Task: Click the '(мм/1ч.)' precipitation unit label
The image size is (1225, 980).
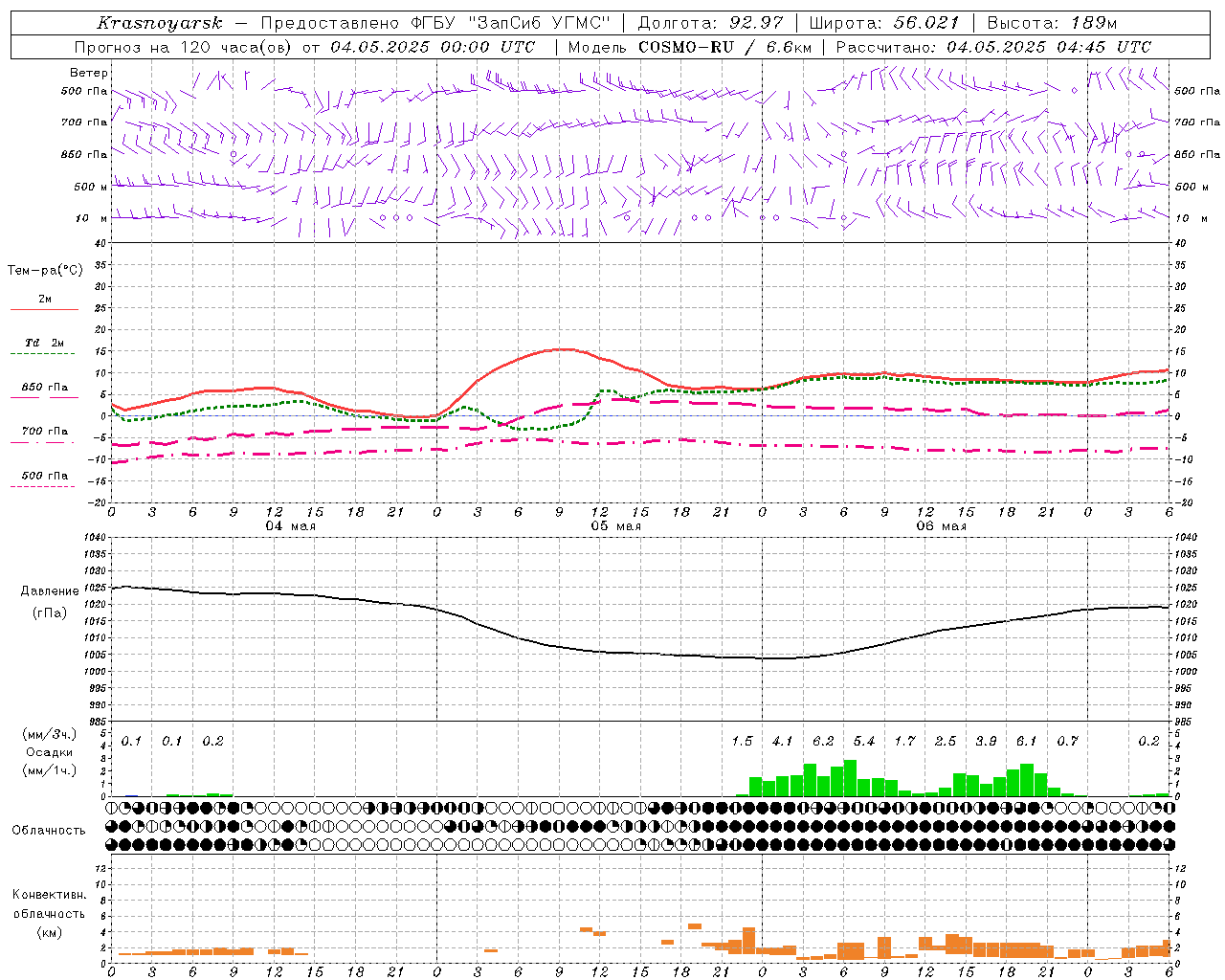Action: pyautogui.click(x=49, y=770)
